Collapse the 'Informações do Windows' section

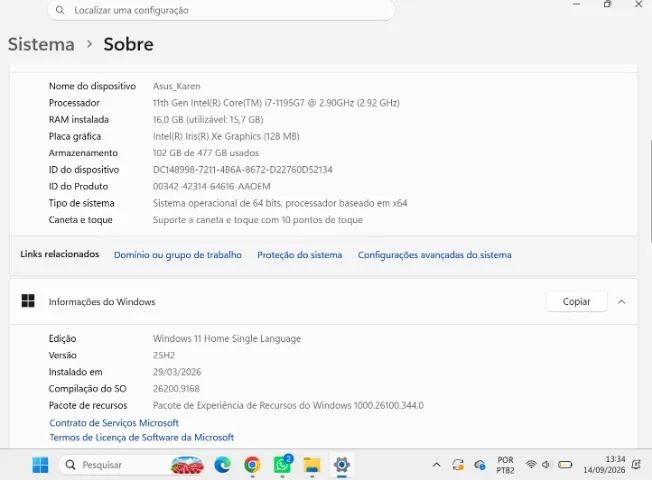click(621, 302)
